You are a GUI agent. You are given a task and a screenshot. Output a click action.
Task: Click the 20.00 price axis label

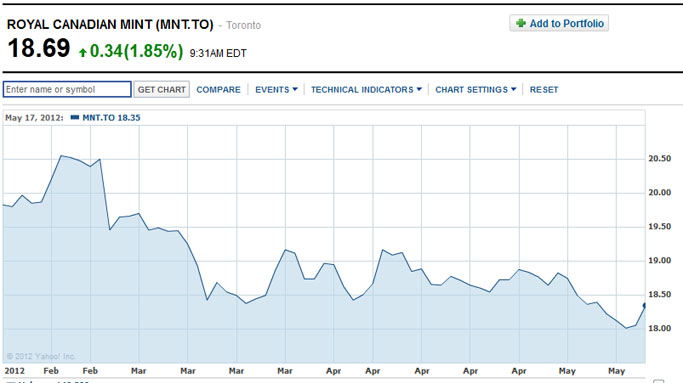click(x=659, y=193)
